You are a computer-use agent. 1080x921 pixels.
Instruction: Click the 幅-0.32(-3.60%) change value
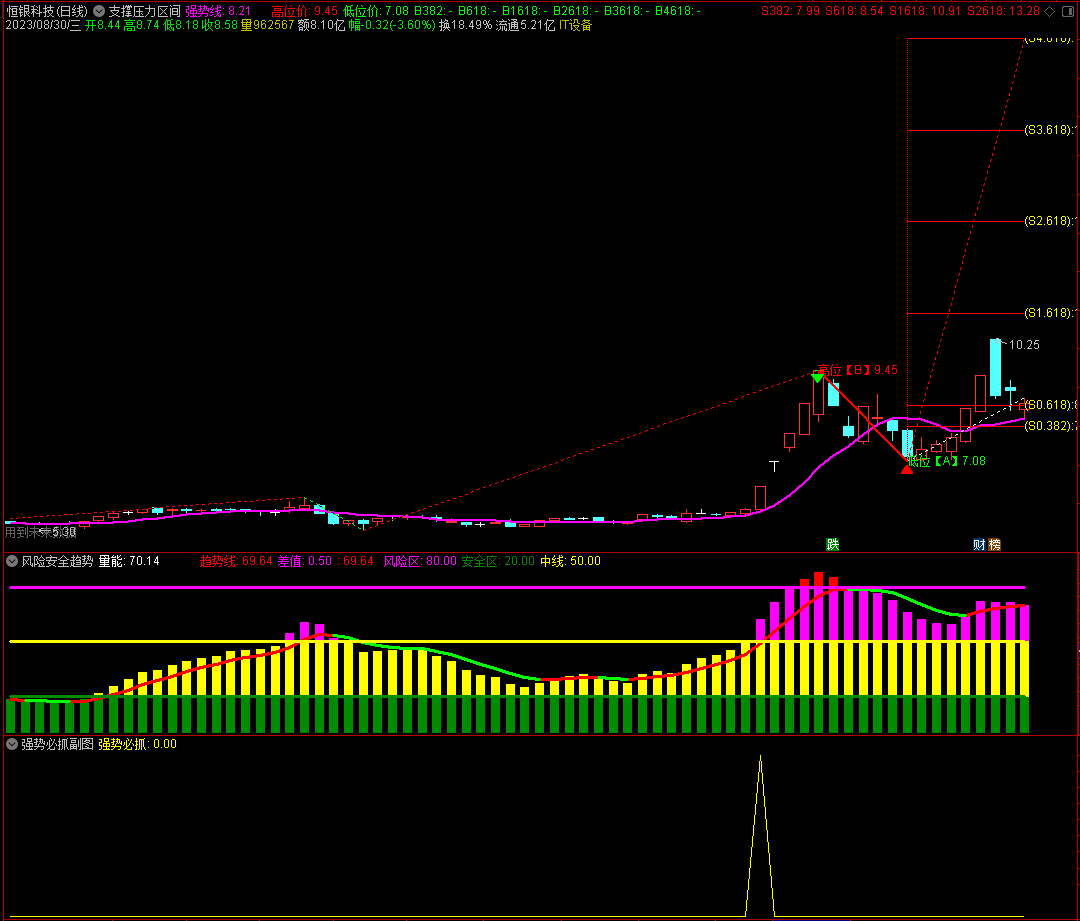click(x=392, y=25)
